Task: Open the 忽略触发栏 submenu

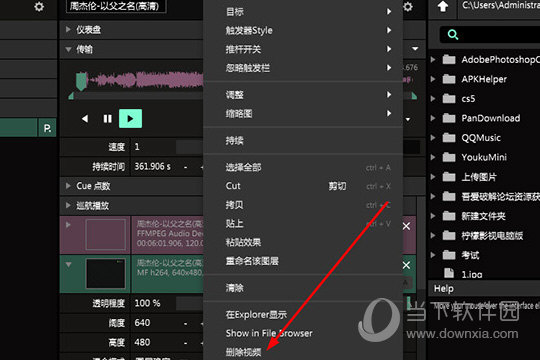Action: 303,68
